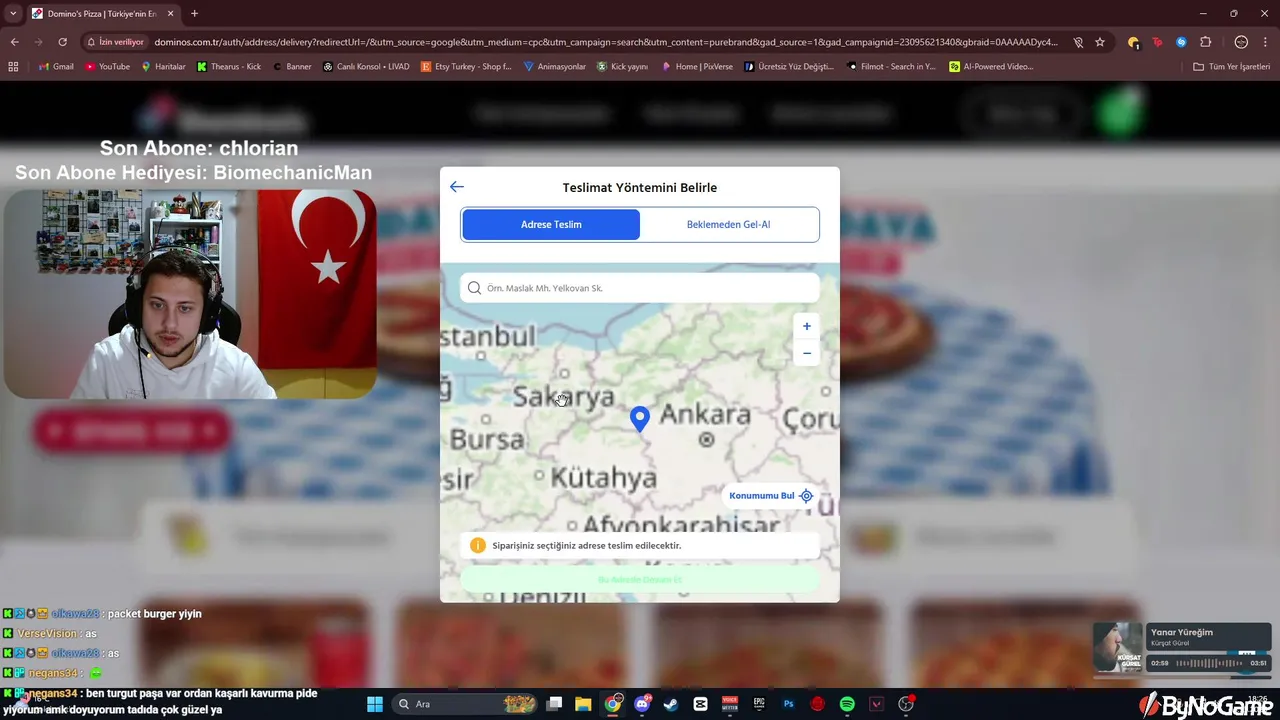Viewport: 1280px width, 720px height.
Task: Open the Filmot - Search bookmark
Action: click(892, 67)
